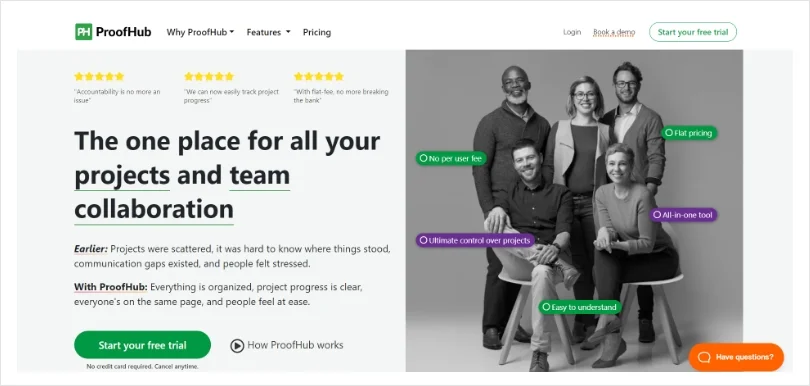Screen dimensions: 810x386
Task: Click the Login link
Action: 572,32
